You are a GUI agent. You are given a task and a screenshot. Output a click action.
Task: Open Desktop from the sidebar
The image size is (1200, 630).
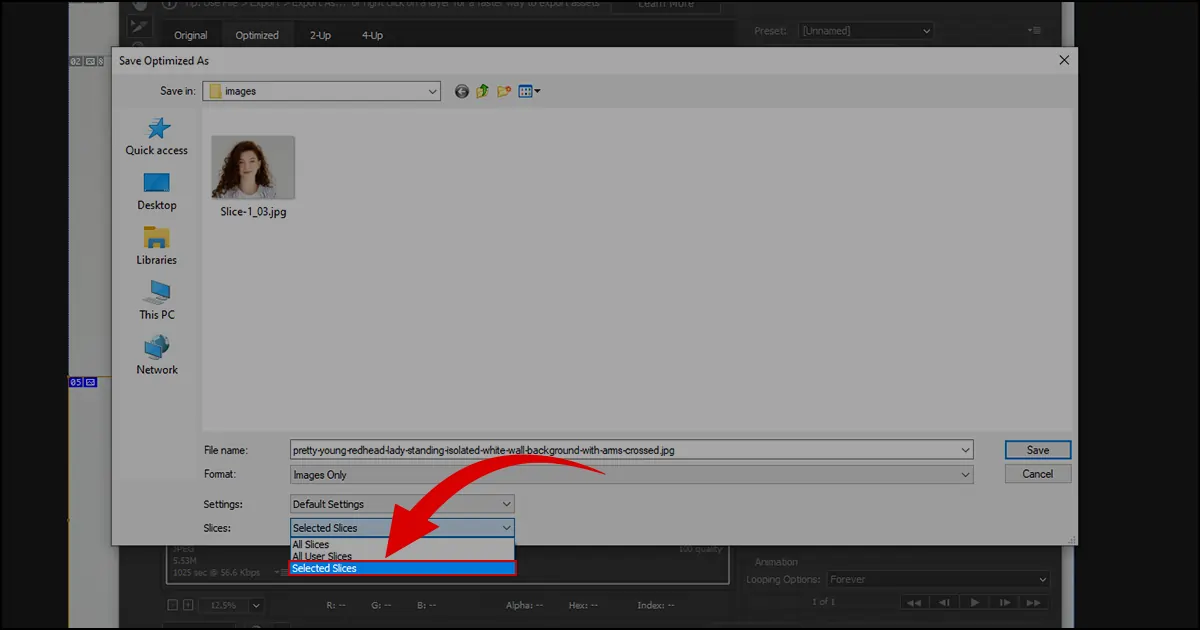[156, 192]
